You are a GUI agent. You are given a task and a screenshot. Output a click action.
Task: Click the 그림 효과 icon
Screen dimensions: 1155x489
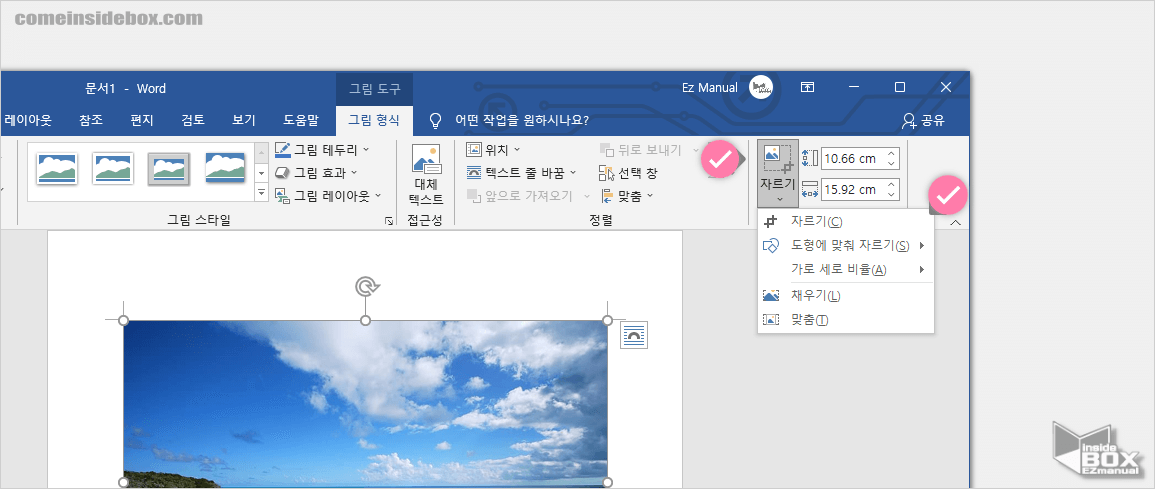point(282,172)
